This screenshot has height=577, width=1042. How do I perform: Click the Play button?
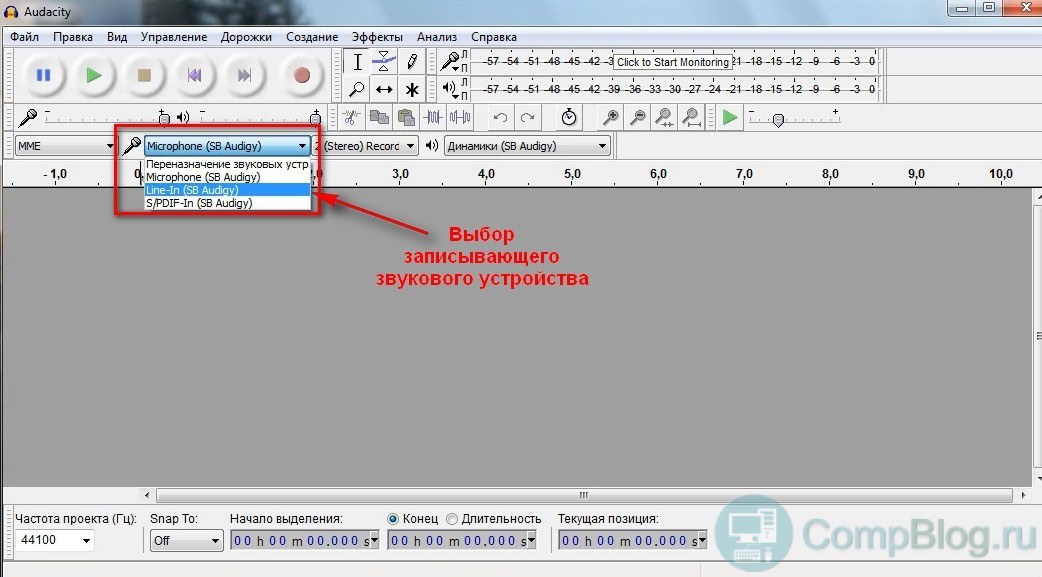click(x=94, y=75)
